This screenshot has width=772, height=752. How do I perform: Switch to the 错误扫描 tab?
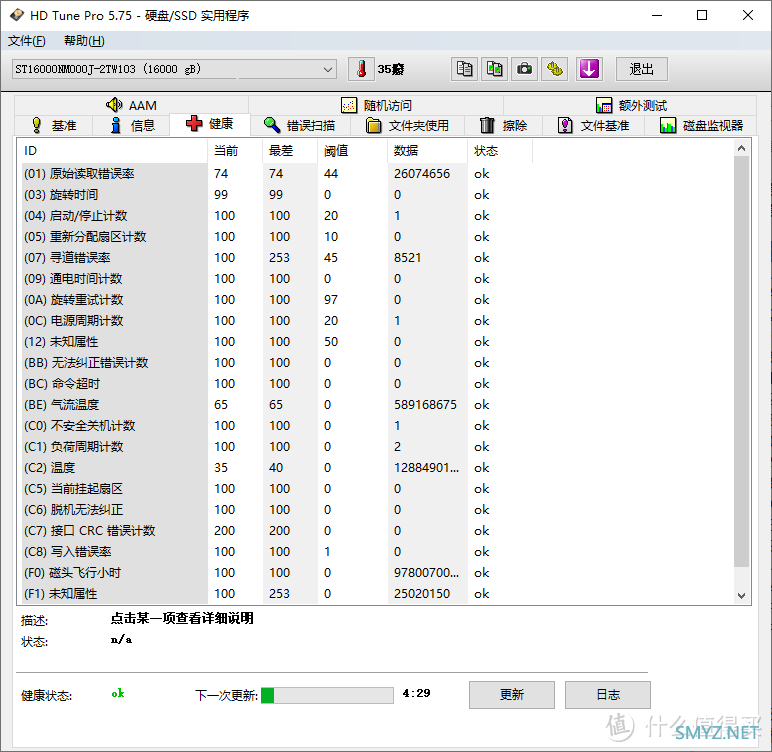pos(299,126)
